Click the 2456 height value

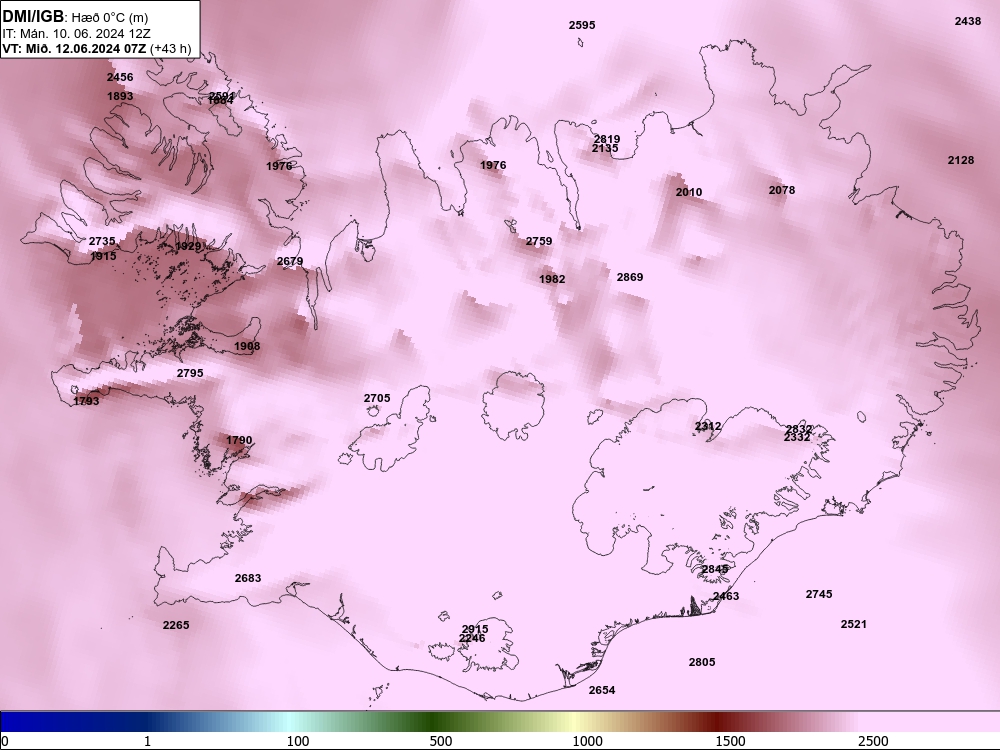point(120,77)
